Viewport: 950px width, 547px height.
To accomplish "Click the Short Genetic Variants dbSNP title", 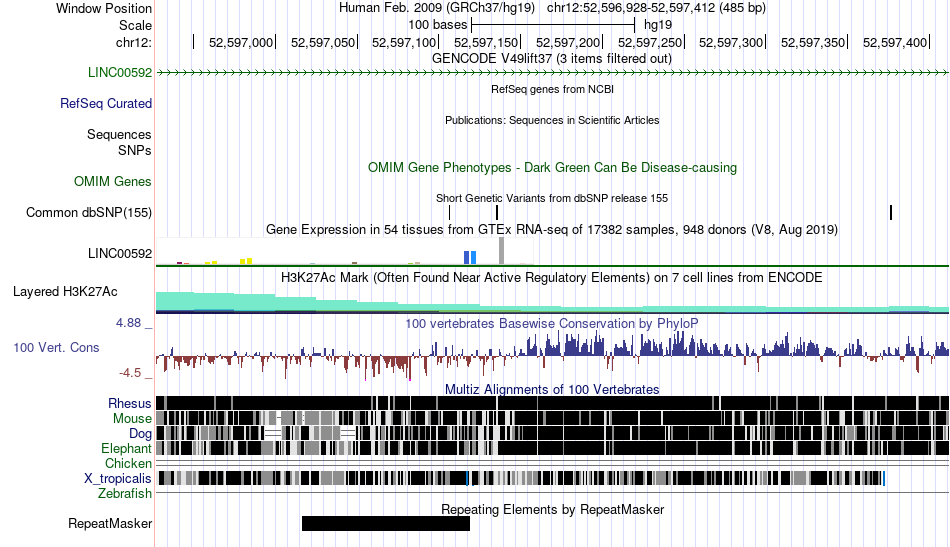I will pyautogui.click(x=552, y=198).
